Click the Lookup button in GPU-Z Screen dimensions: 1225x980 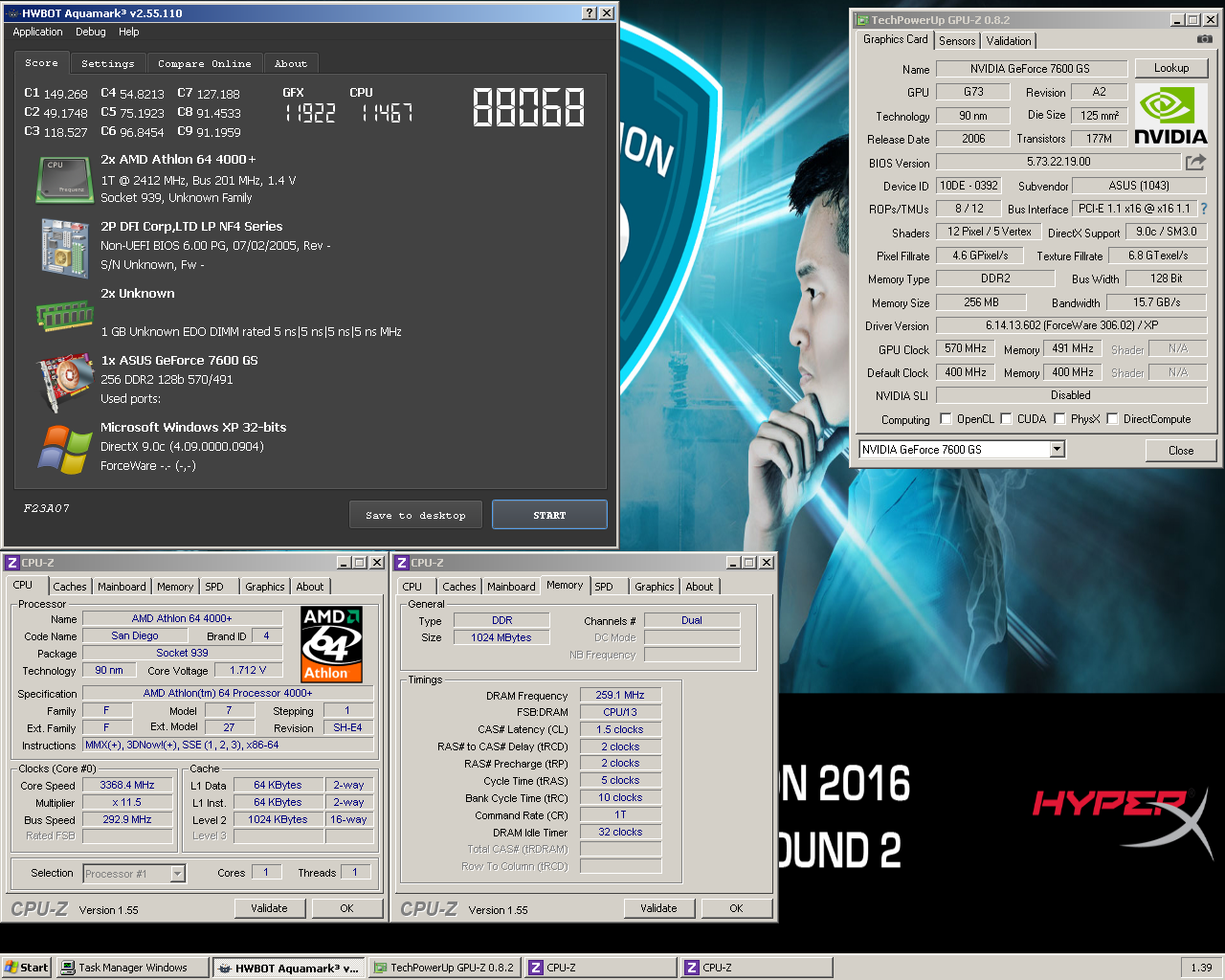(x=1171, y=68)
